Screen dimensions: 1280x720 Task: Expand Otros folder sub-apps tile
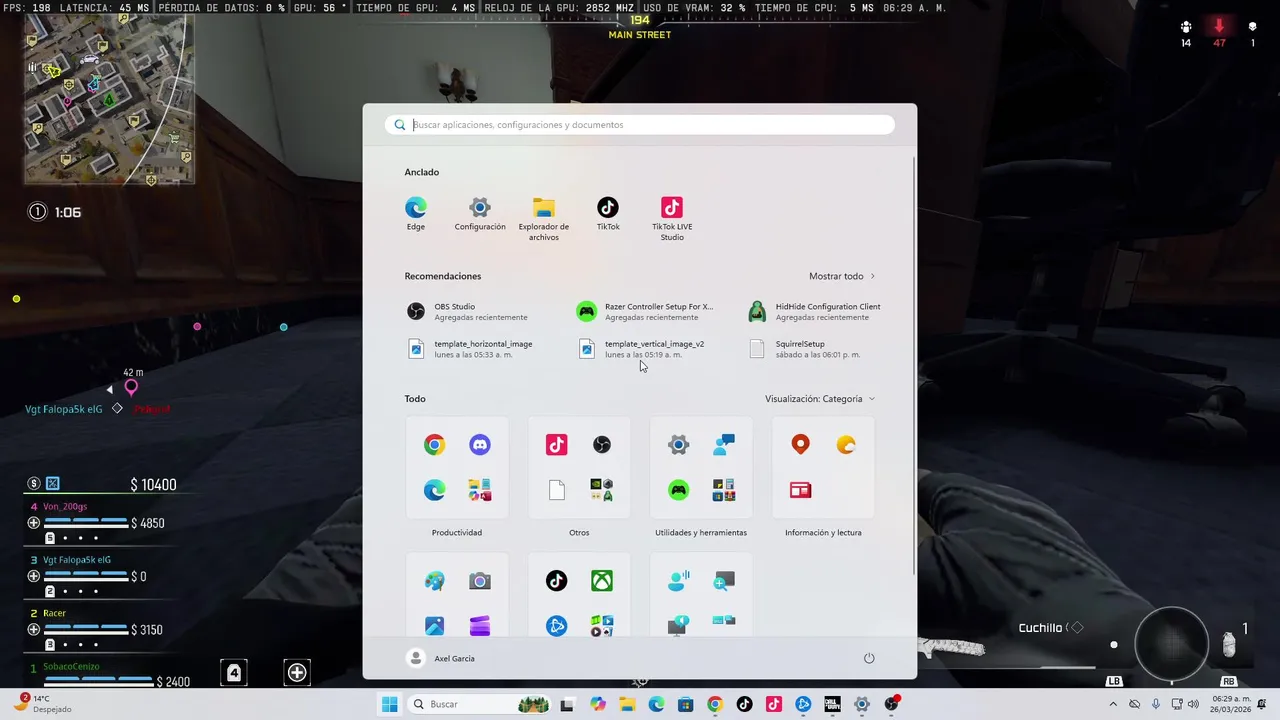click(x=602, y=490)
